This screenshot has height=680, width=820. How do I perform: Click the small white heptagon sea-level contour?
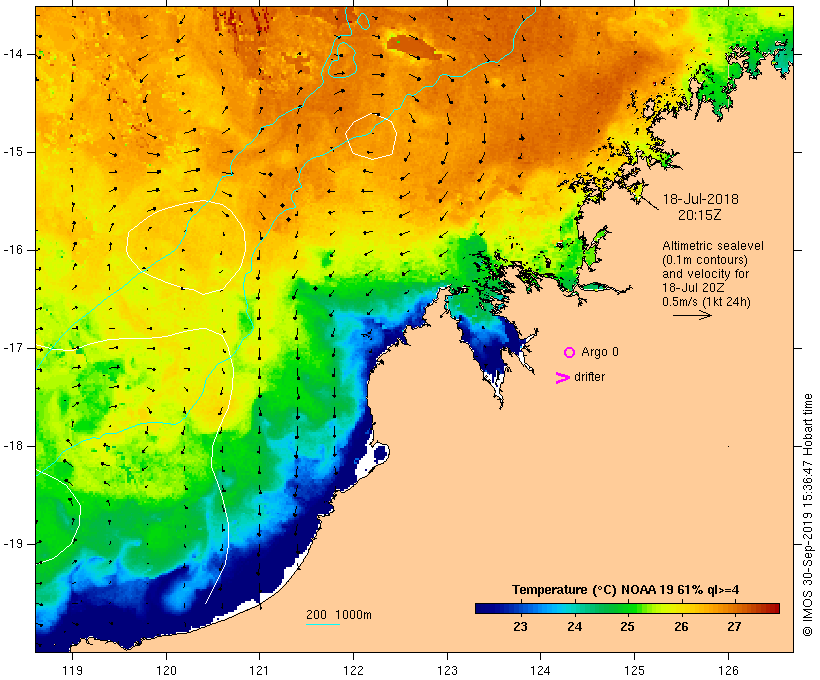(371, 135)
